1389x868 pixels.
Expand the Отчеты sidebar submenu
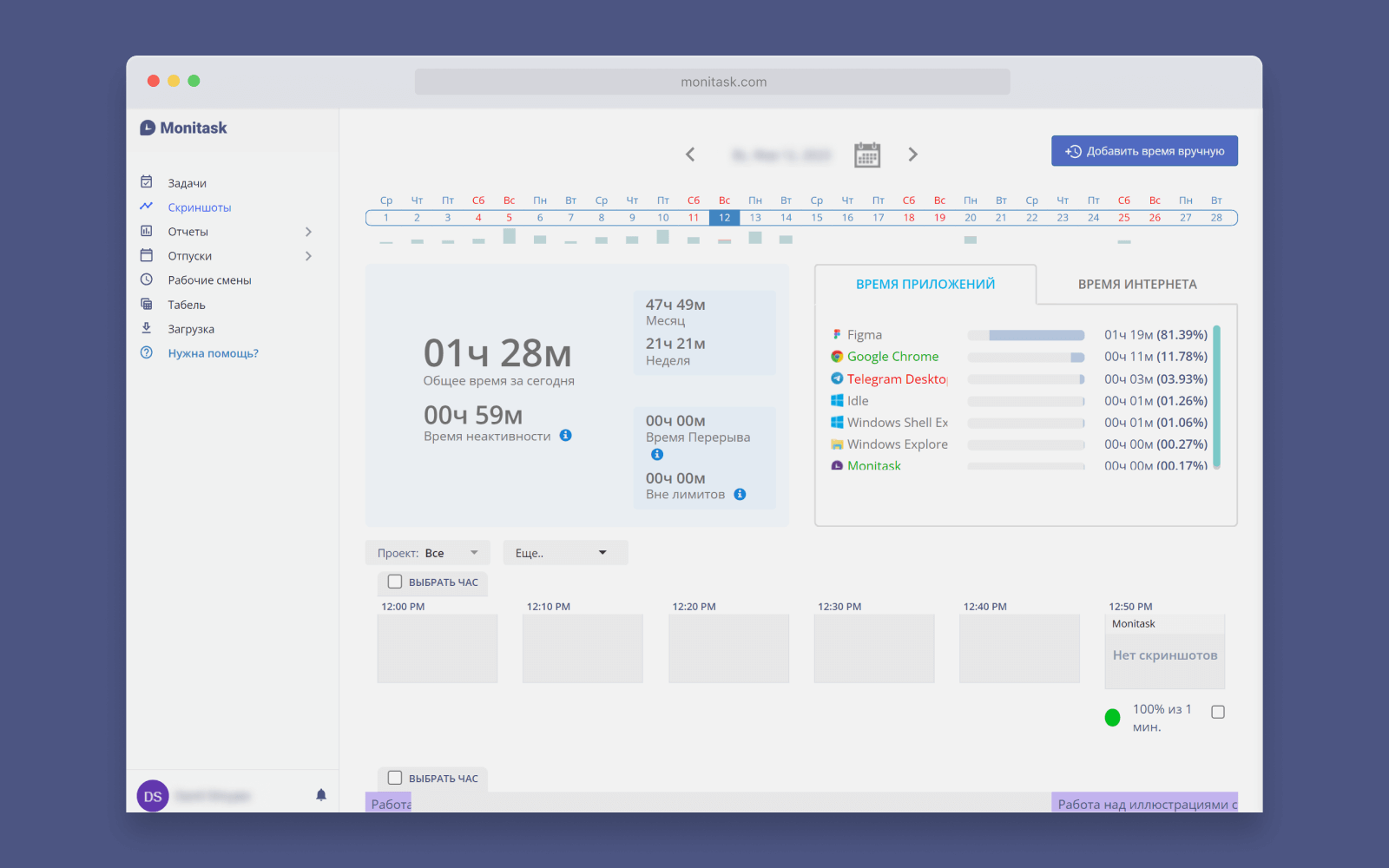(x=308, y=232)
